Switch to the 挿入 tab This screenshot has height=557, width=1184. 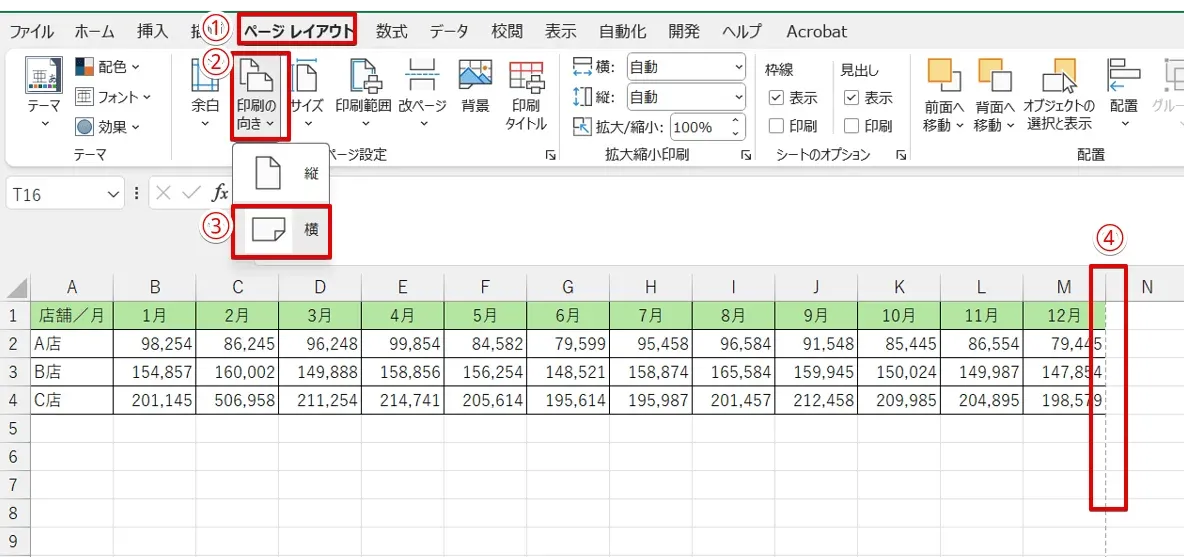(x=153, y=32)
